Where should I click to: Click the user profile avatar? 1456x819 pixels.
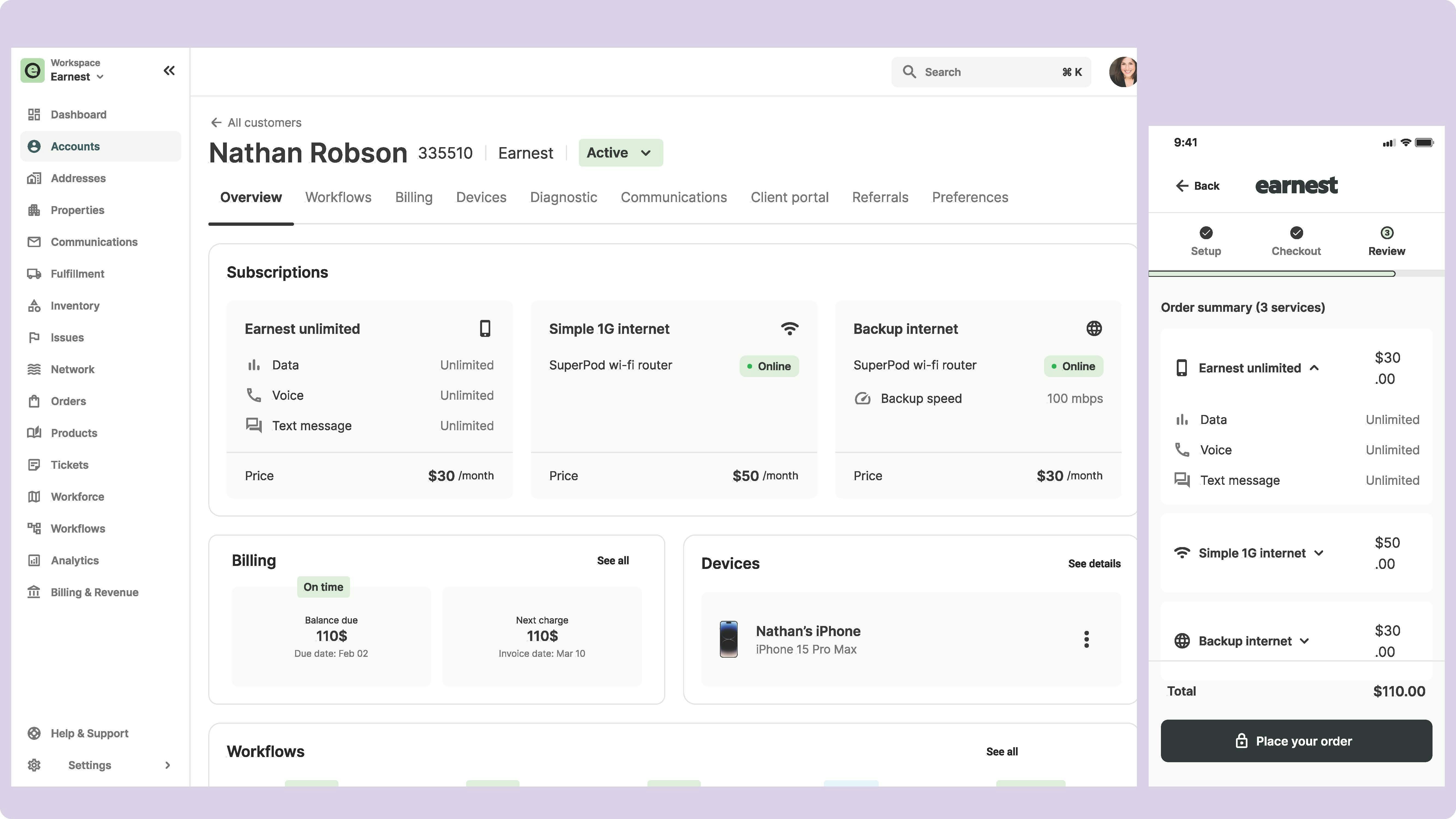[1122, 72]
